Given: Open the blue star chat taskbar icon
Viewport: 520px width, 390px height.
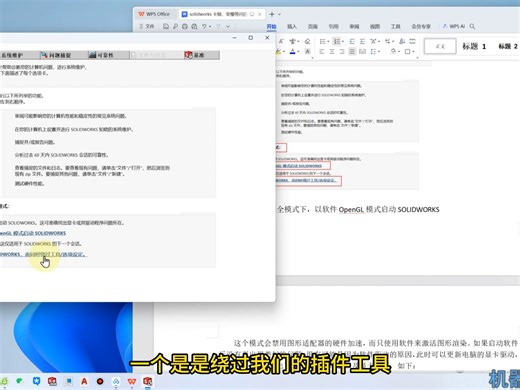Looking at the screenshot, I should click(x=36, y=381).
